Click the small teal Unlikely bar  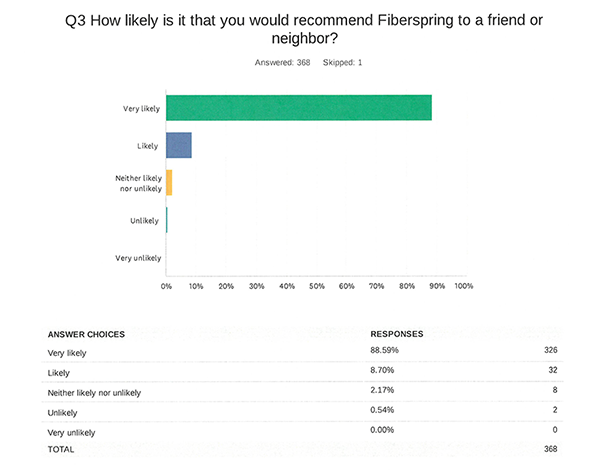click(167, 220)
